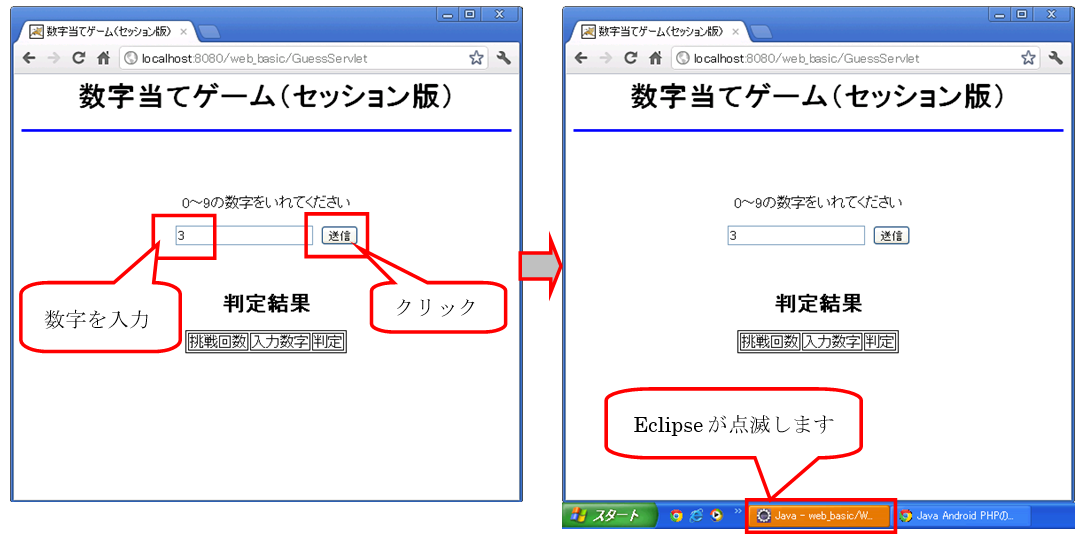Open Windows Media Player quick launch icon
The width and height of the screenshot is (1084, 541).
click(716, 516)
